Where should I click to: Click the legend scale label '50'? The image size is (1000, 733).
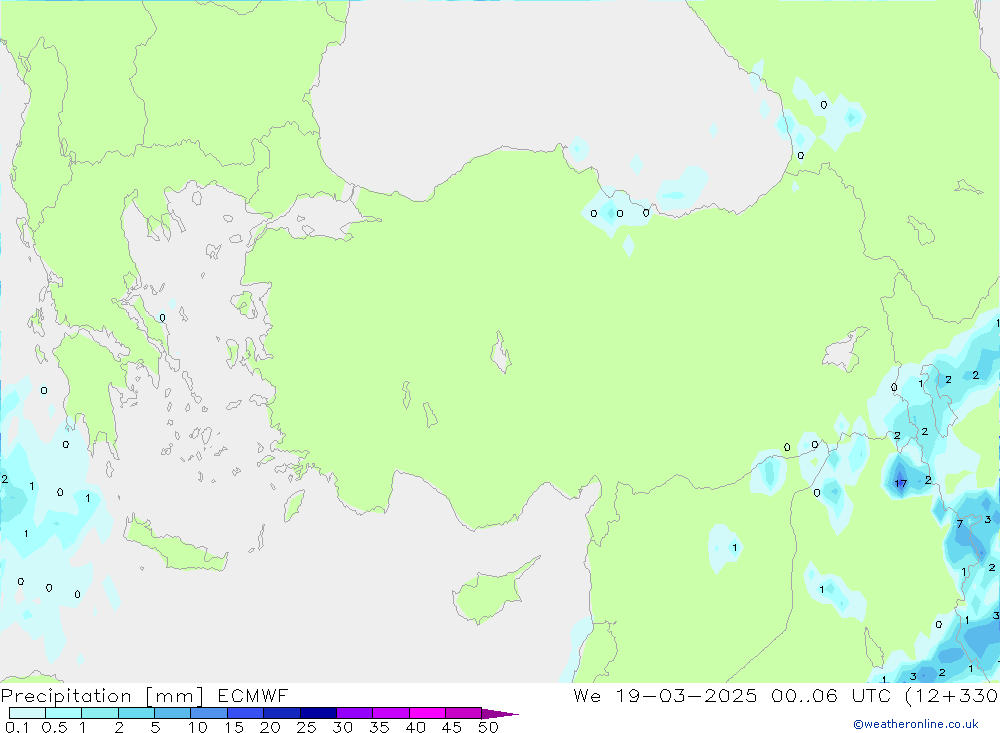(x=488, y=727)
